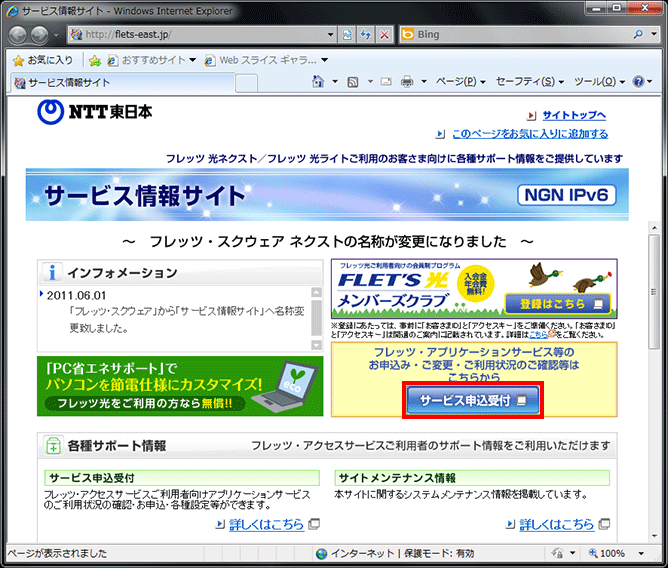Click the Refresh page icon
This screenshot has width=668, height=568.
click(x=366, y=35)
